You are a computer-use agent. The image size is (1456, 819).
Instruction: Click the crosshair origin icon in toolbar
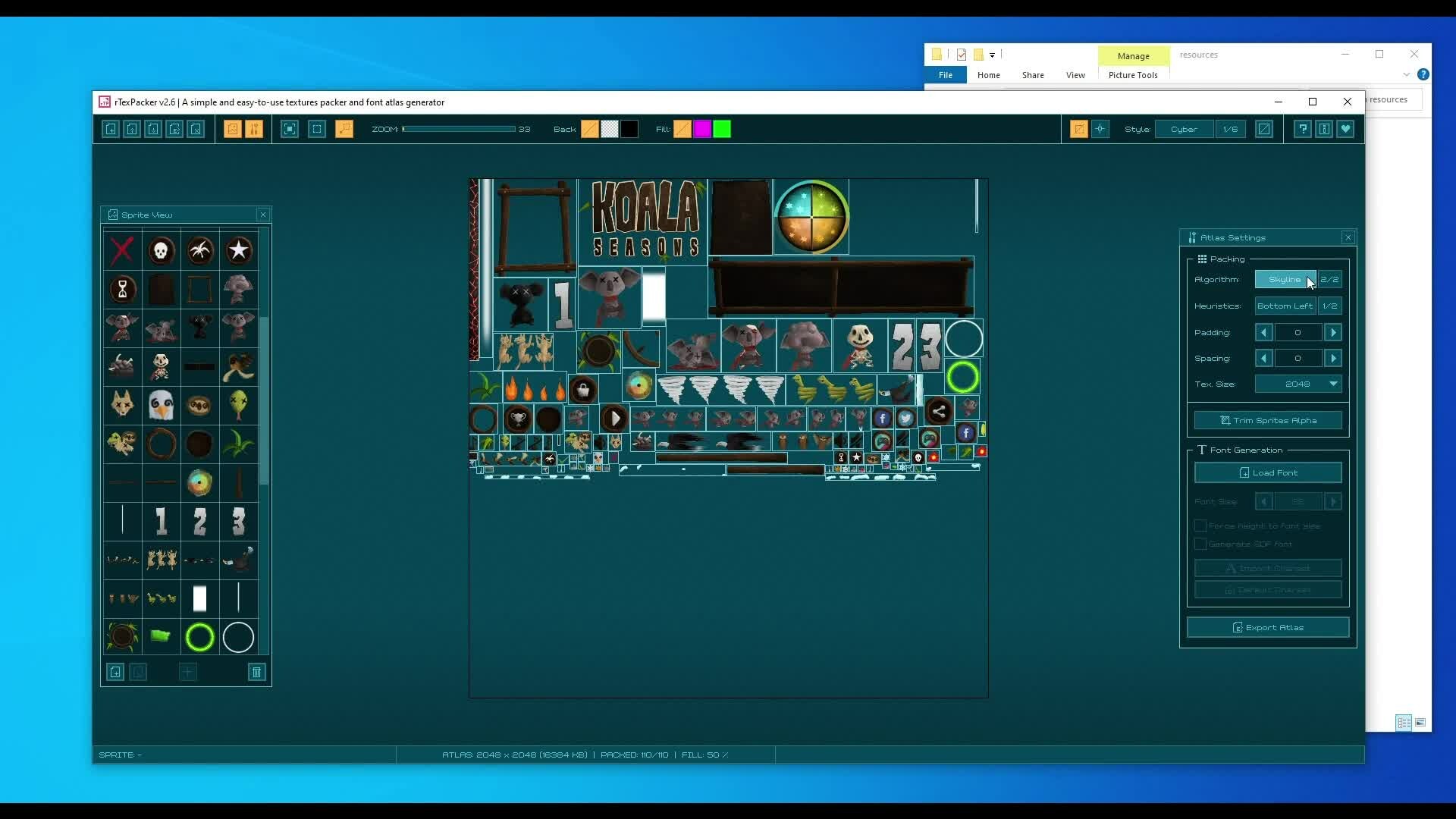[1100, 130]
